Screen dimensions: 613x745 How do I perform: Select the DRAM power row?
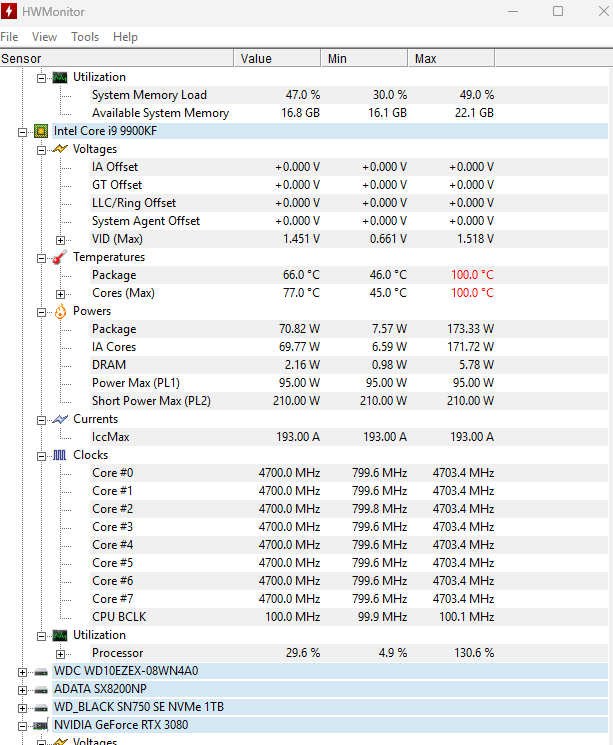pyautogui.click(x=349, y=365)
